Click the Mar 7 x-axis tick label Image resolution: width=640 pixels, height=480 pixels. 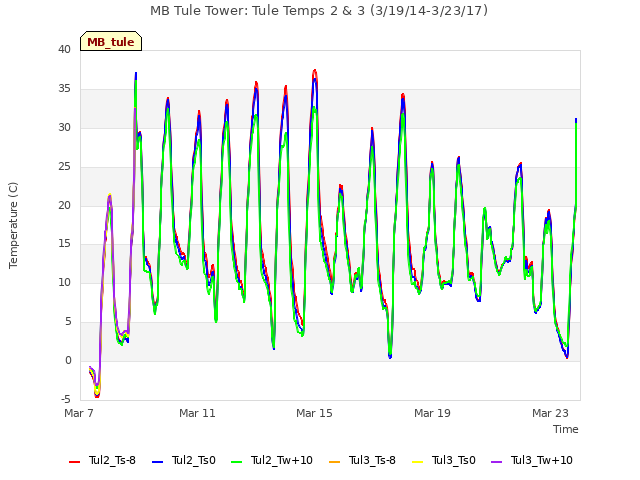79,413
